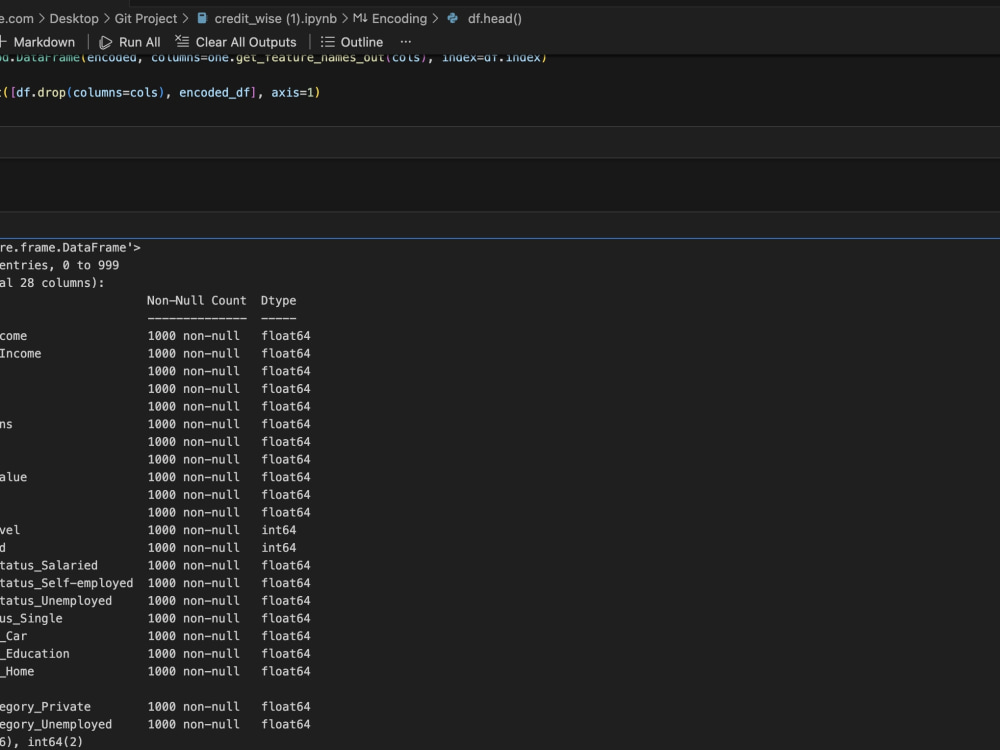Image resolution: width=1000 pixels, height=750 pixels.
Task: Click the Dtype column header
Action: coord(279,300)
